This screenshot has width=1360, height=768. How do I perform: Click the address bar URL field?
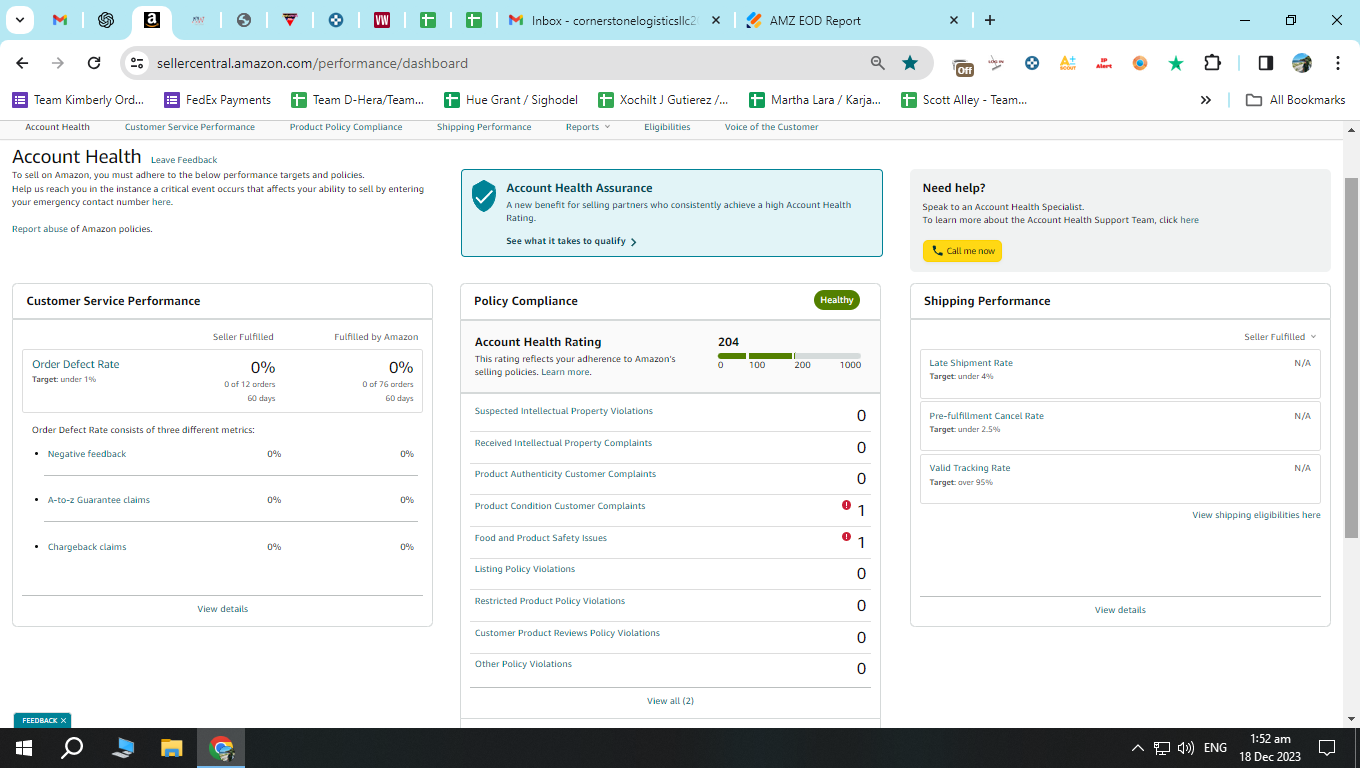click(x=505, y=63)
